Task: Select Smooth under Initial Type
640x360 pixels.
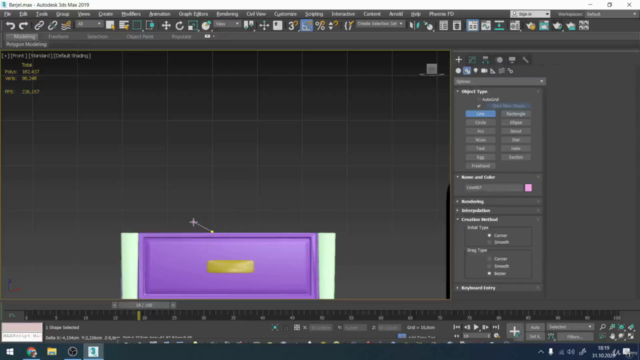Action: 489,242
